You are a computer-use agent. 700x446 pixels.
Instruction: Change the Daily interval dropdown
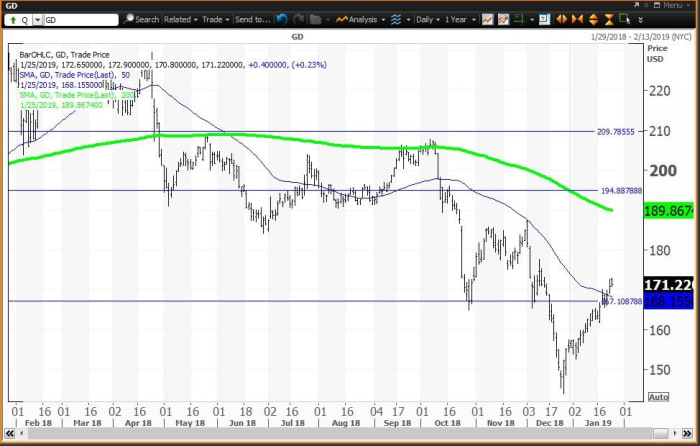[x=428, y=20]
